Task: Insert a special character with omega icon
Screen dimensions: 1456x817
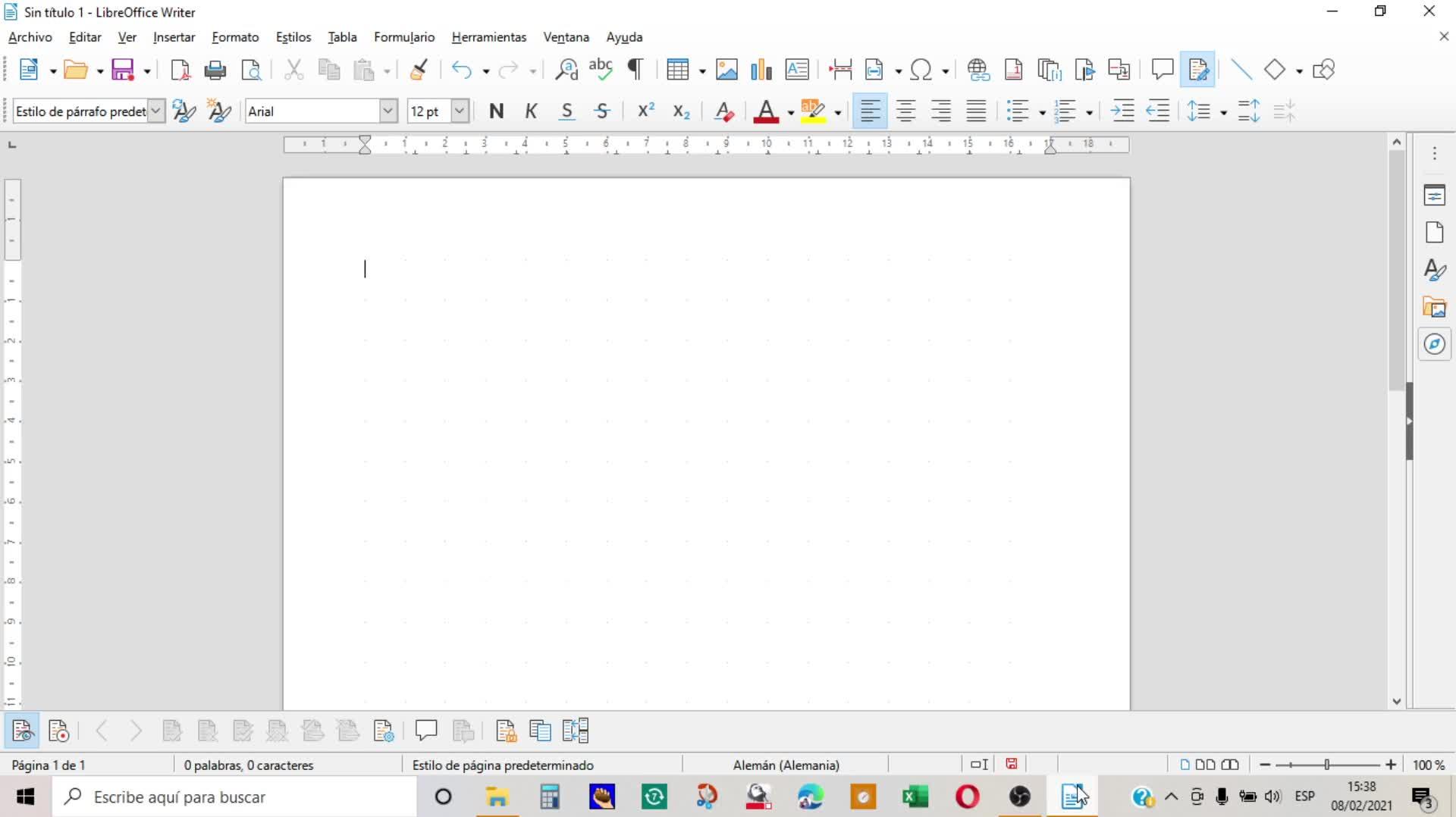Action: (921, 70)
